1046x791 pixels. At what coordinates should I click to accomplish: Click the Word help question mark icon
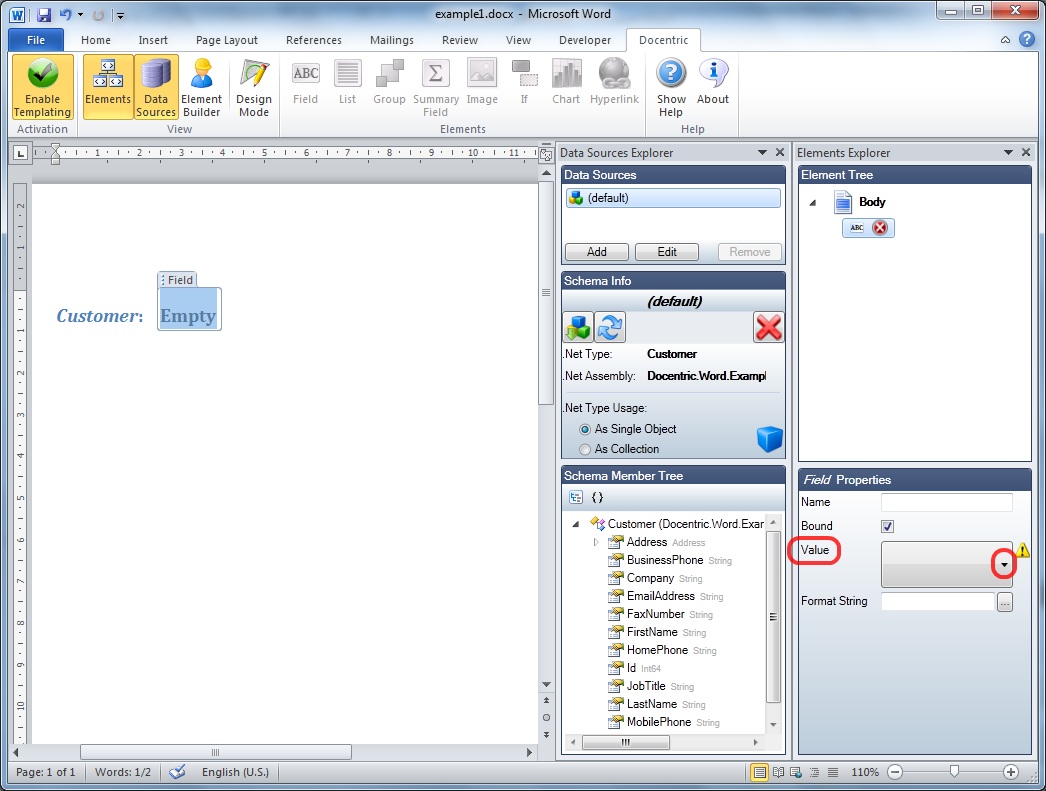(x=1027, y=39)
